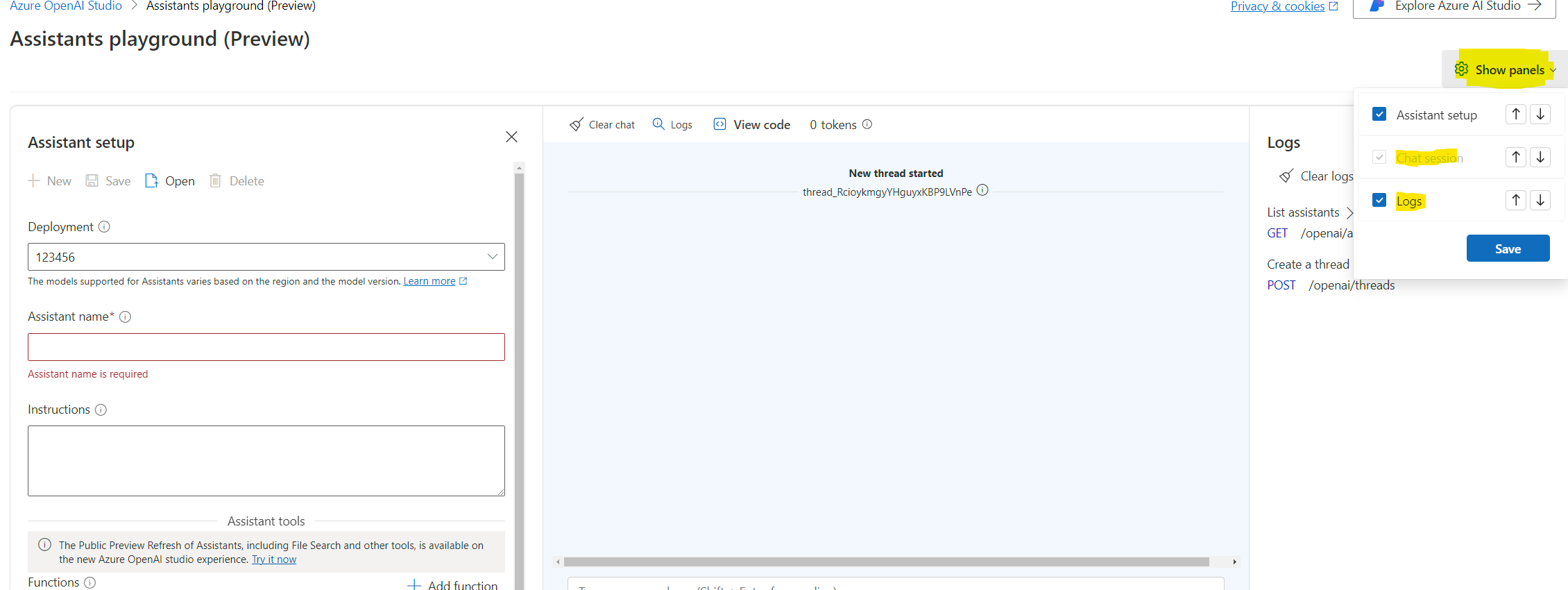The height and width of the screenshot is (590, 1568).
Task: Delete the current assistant
Action: [x=237, y=181]
